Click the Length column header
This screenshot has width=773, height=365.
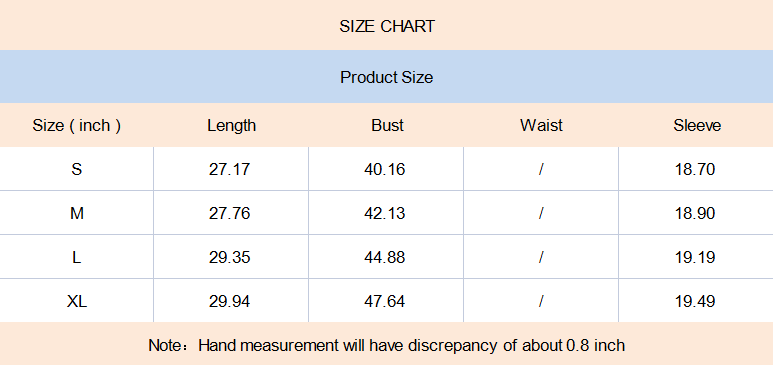(x=231, y=125)
